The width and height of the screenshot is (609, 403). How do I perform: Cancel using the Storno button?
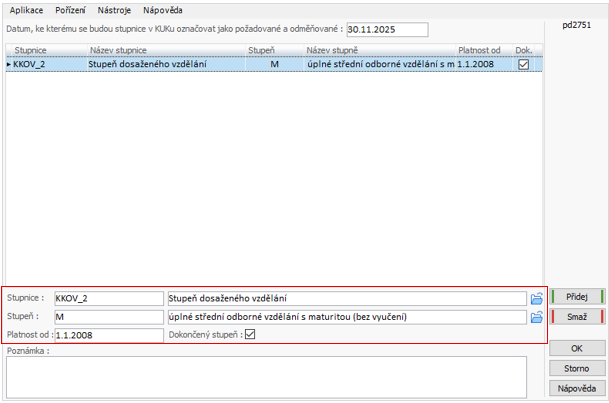(577, 368)
